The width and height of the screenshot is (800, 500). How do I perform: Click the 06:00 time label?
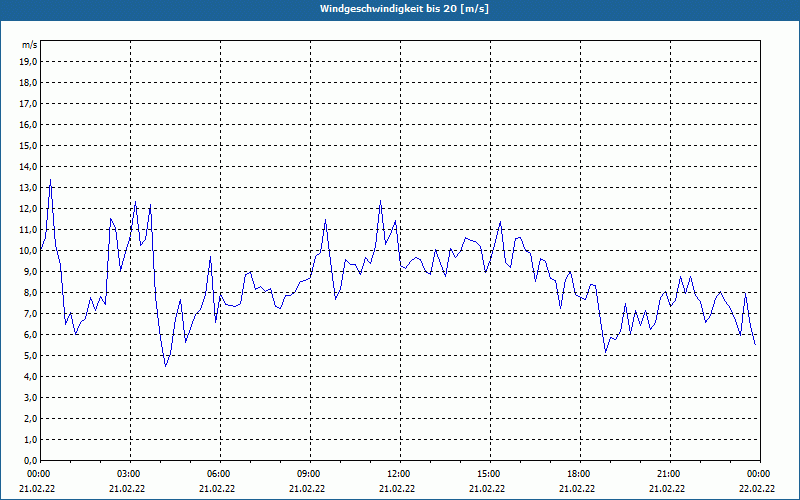(x=220, y=474)
